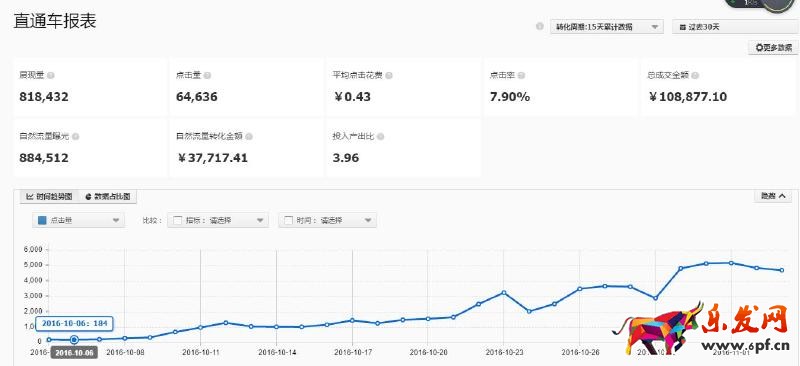The image size is (800, 366).
Task: Click the help icon beside 平均点击花费
Action: [x=389, y=76]
